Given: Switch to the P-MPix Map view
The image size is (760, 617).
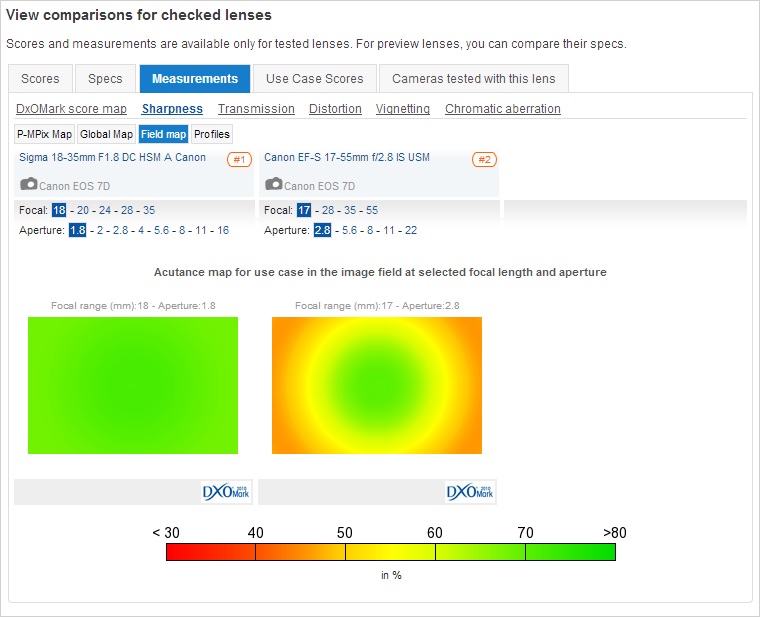Looking at the screenshot, I should [x=44, y=134].
